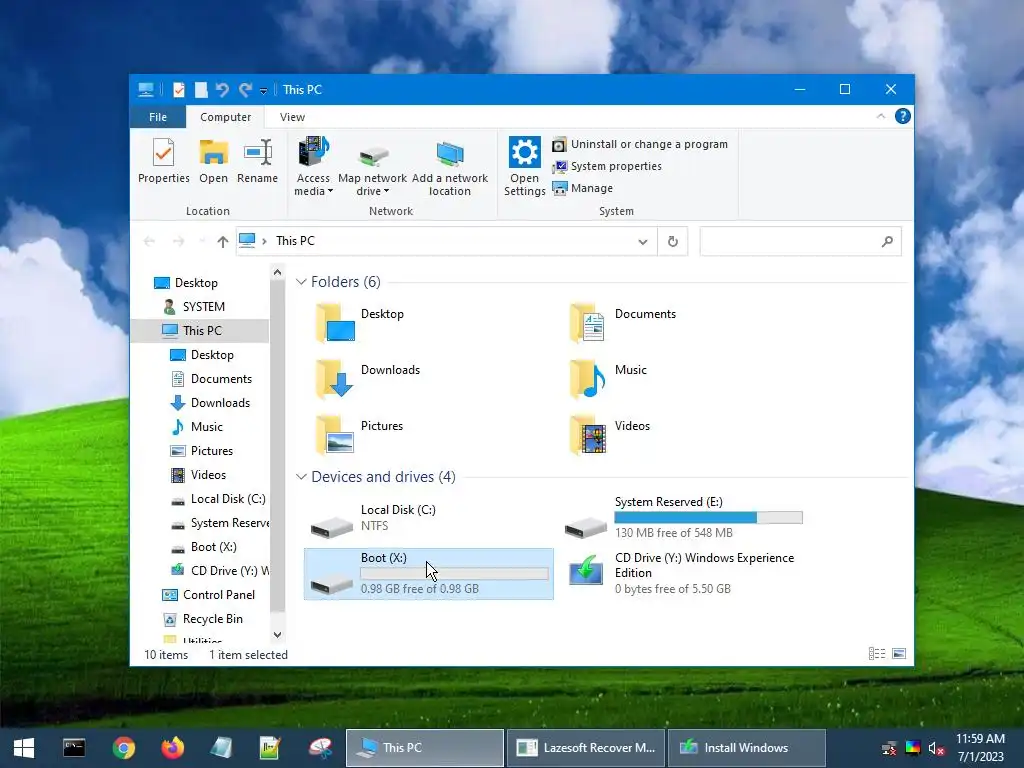Click the Open folder ribbon icon
Screen dimensions: 1024x768
(x=214, y=161)
